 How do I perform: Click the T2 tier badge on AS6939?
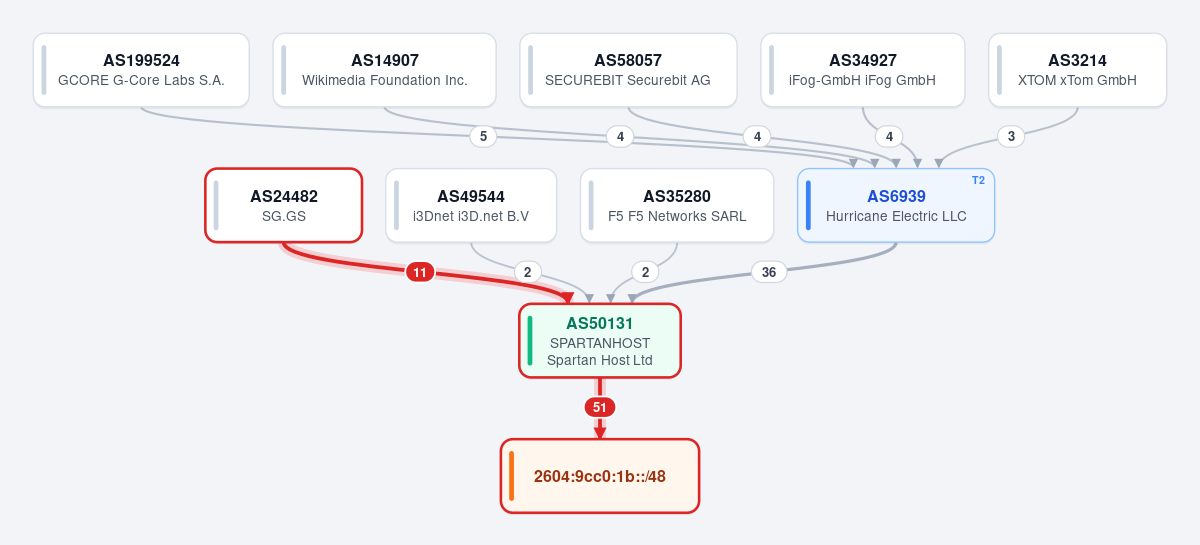[978, 180]
